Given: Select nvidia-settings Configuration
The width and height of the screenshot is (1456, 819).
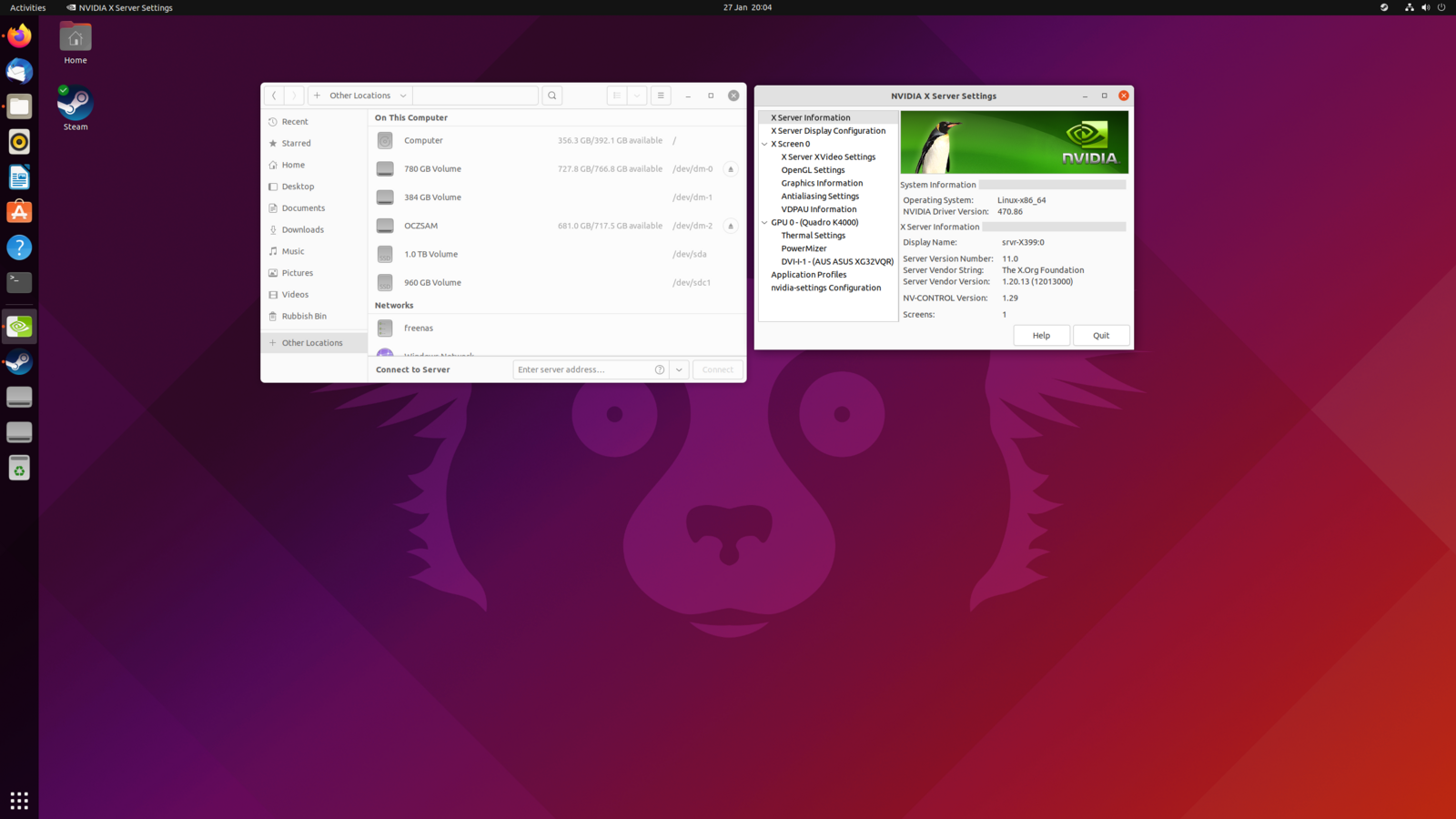Looking at the screenshot, I should [825, 288].
